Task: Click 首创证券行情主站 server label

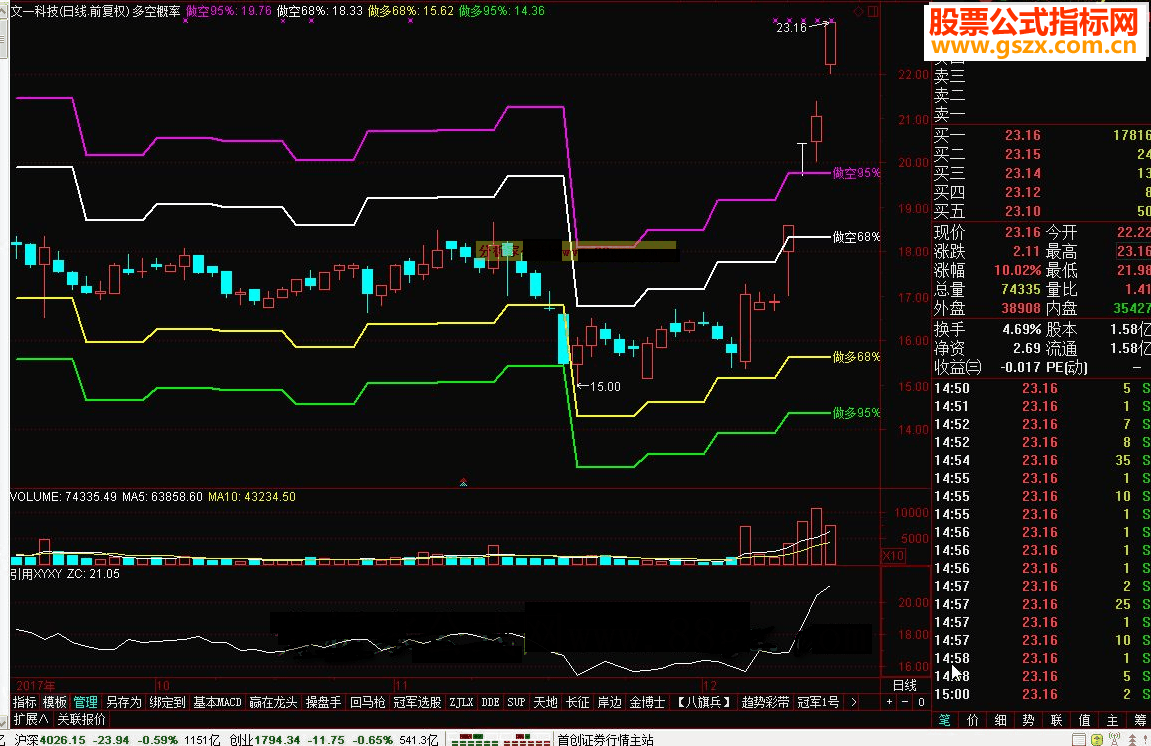Action: tap(606, 739)
